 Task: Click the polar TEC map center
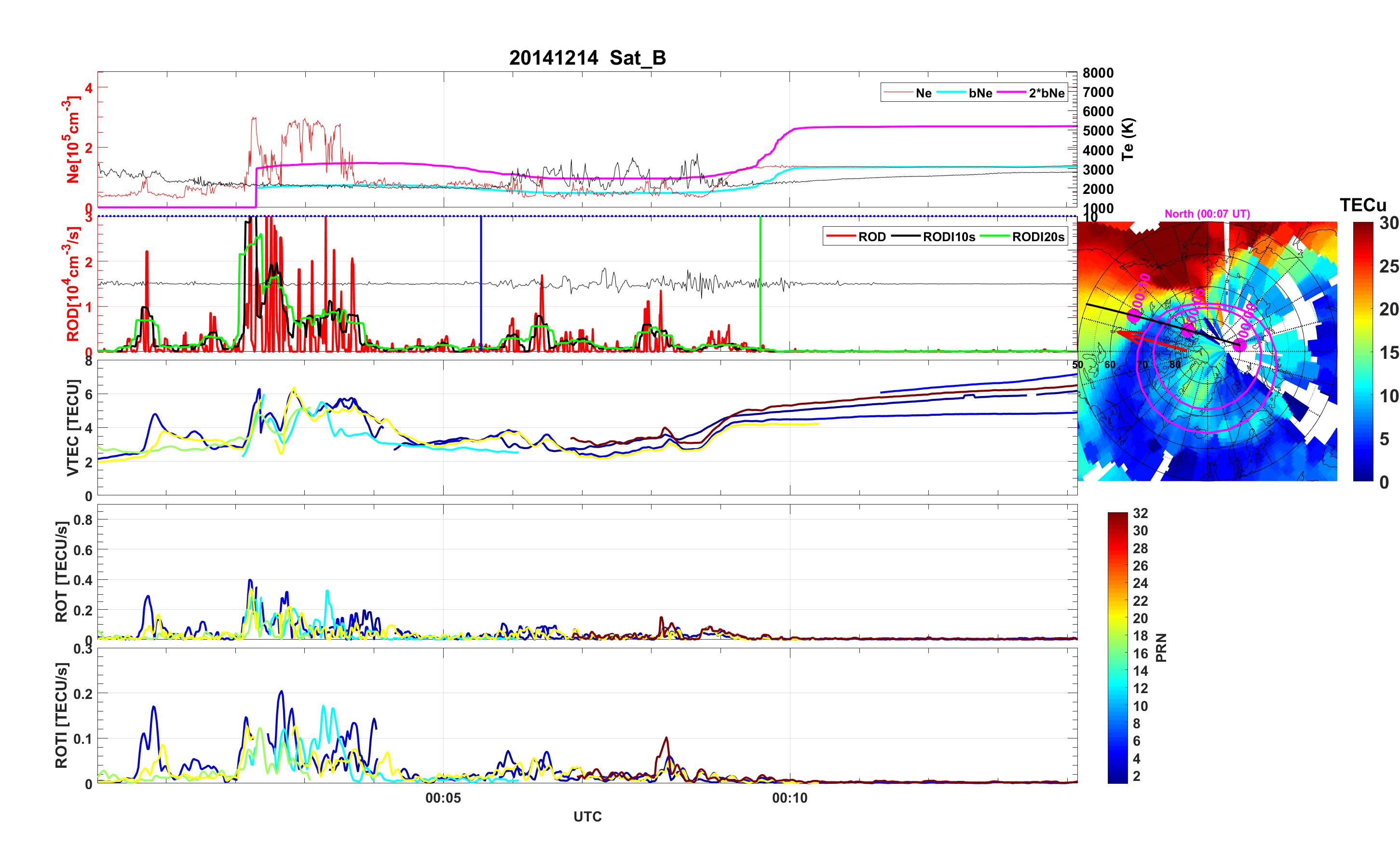[1208, 351]
